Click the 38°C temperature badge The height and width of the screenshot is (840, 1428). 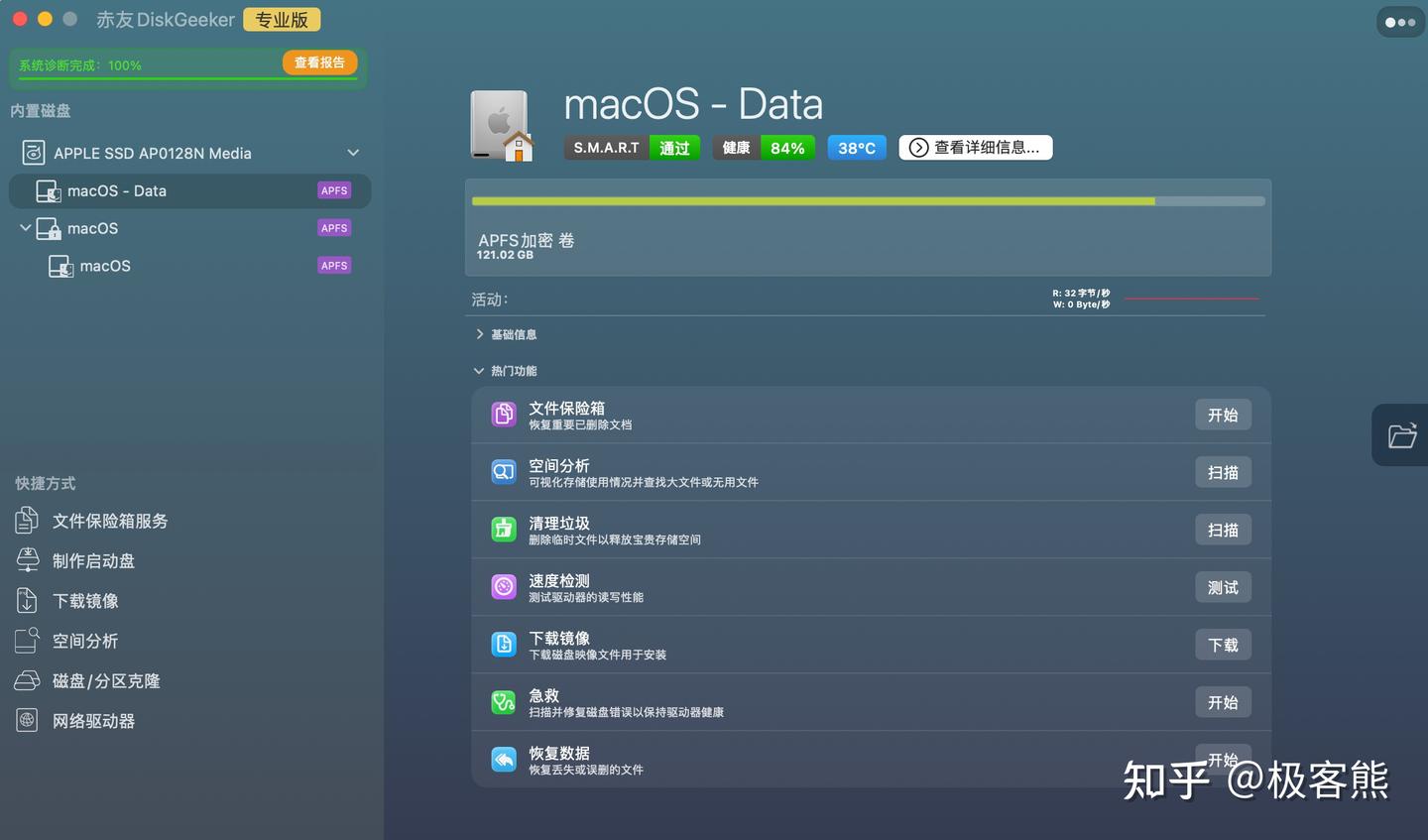[857, 148]
